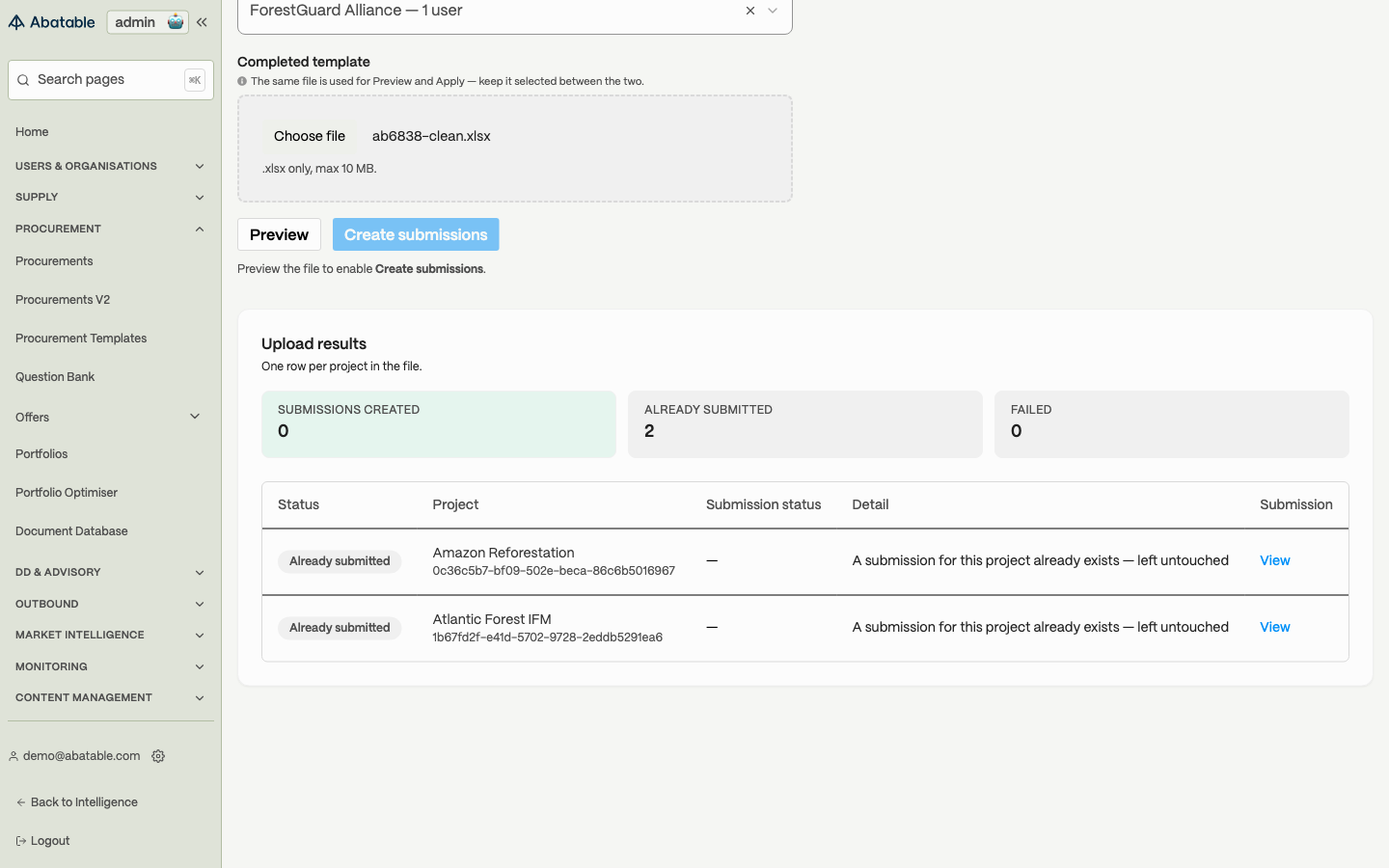Click the Preview button
The image size is (1389, 868).
279,234
